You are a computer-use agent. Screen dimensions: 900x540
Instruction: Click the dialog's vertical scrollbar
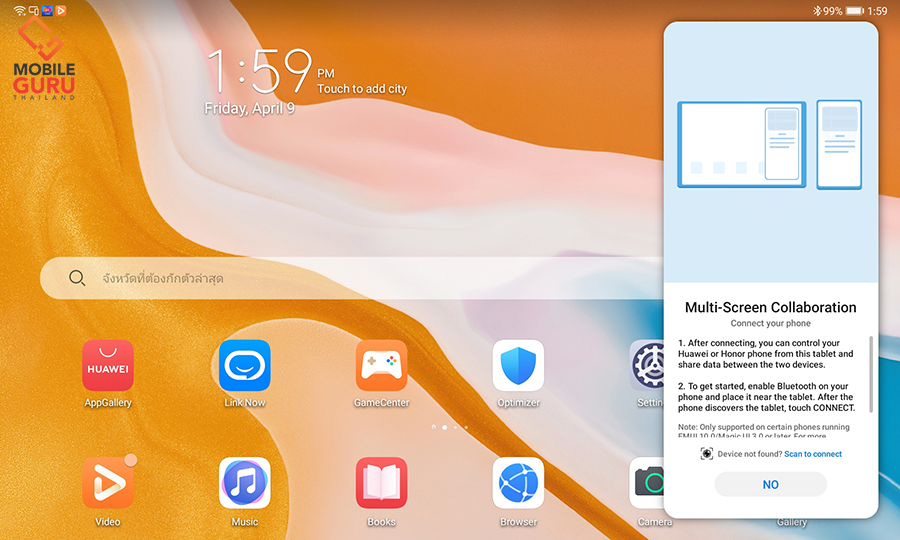click(870, 374)
